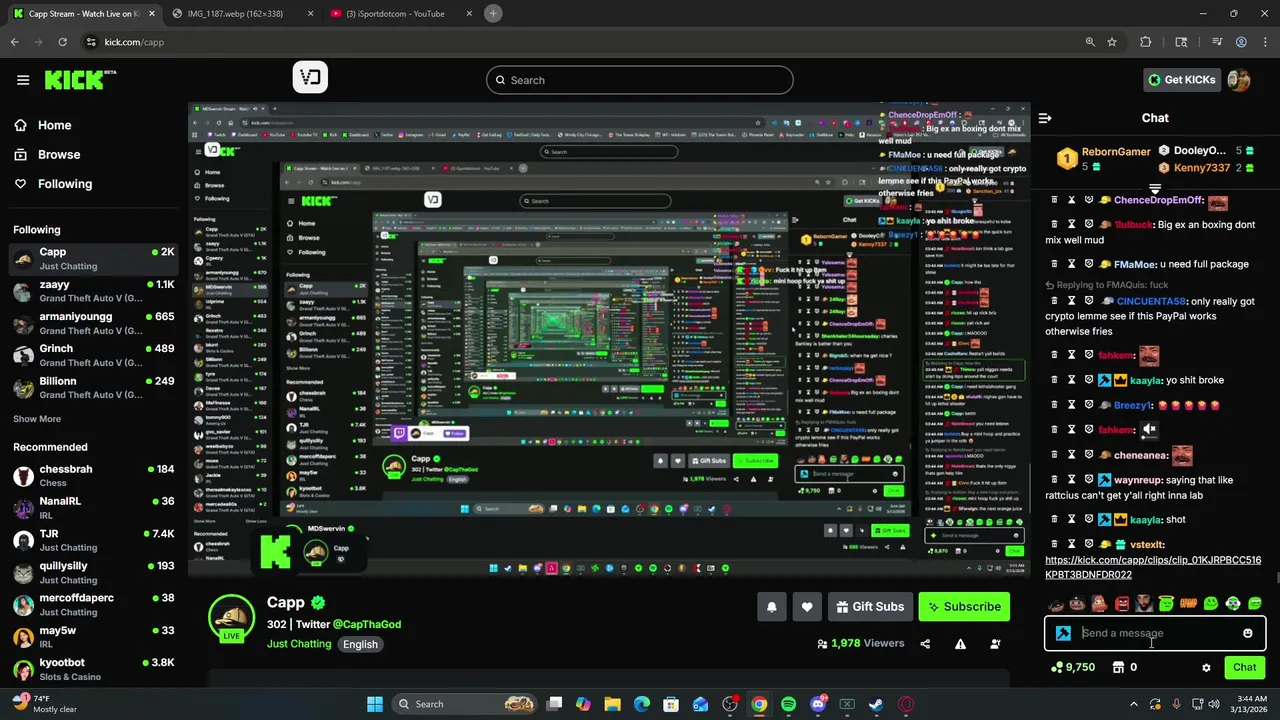This screenshot has height=720, width=1280.
Task: Click the English language tag
Action: point(360,644)
